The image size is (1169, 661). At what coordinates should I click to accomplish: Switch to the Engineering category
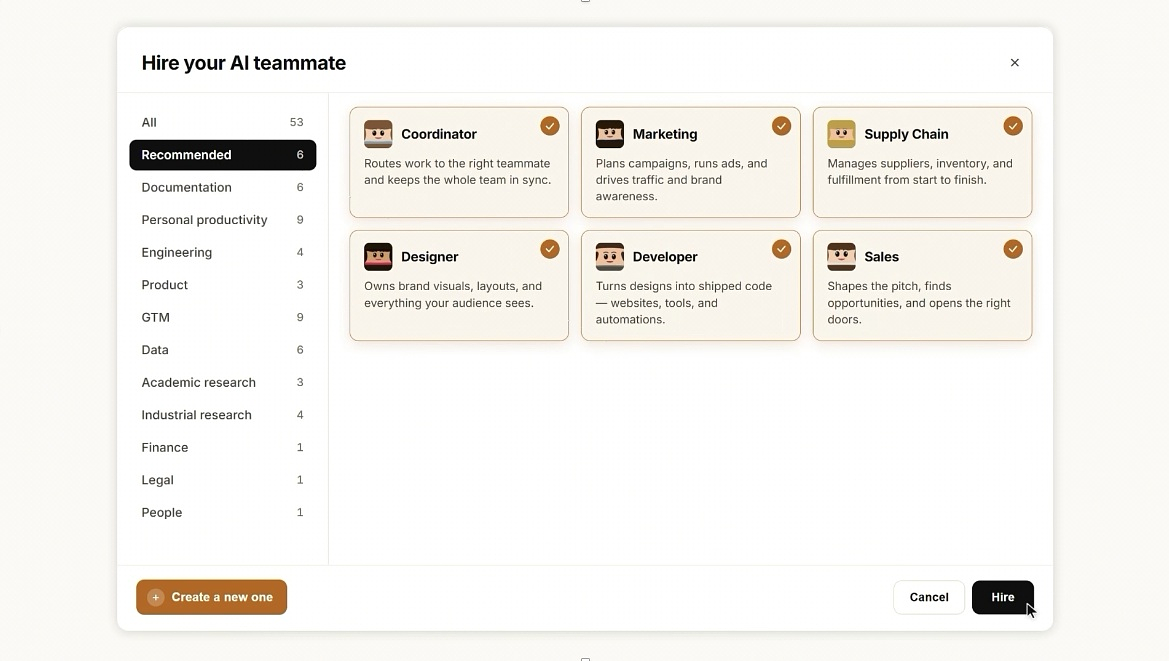click(x=222, y=252)
